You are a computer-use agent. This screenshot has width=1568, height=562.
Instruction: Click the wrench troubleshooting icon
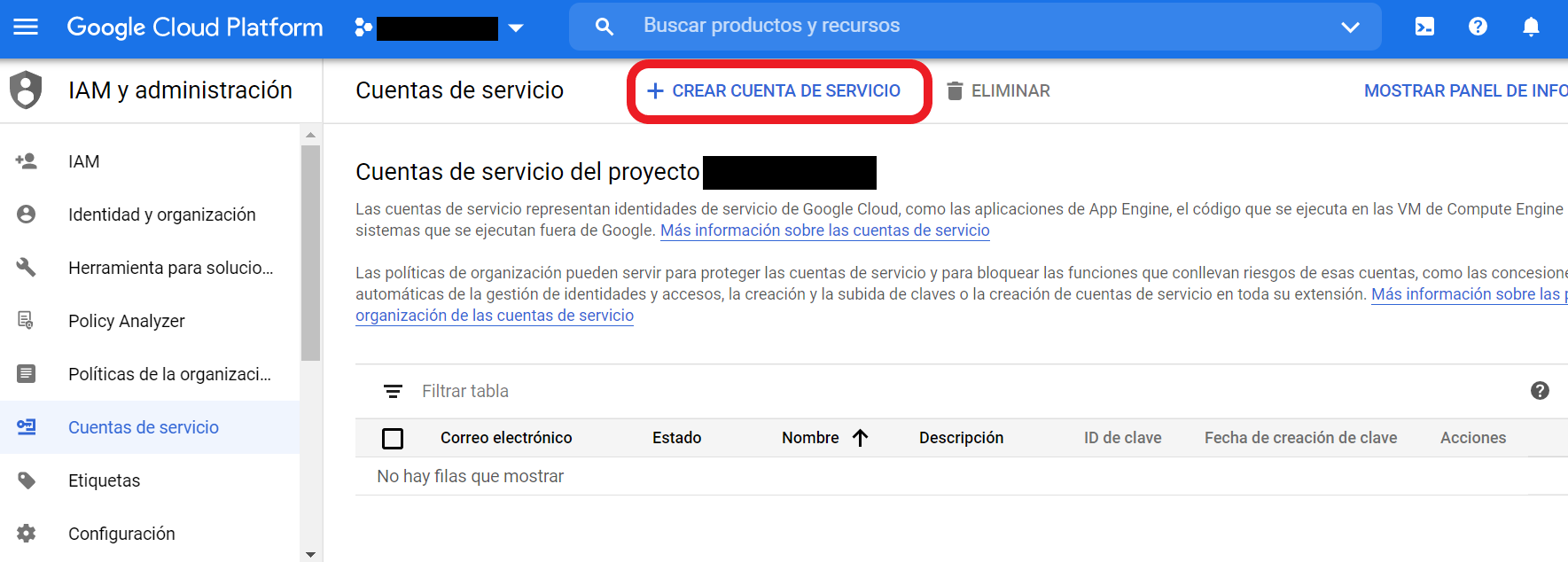(27, 268)
